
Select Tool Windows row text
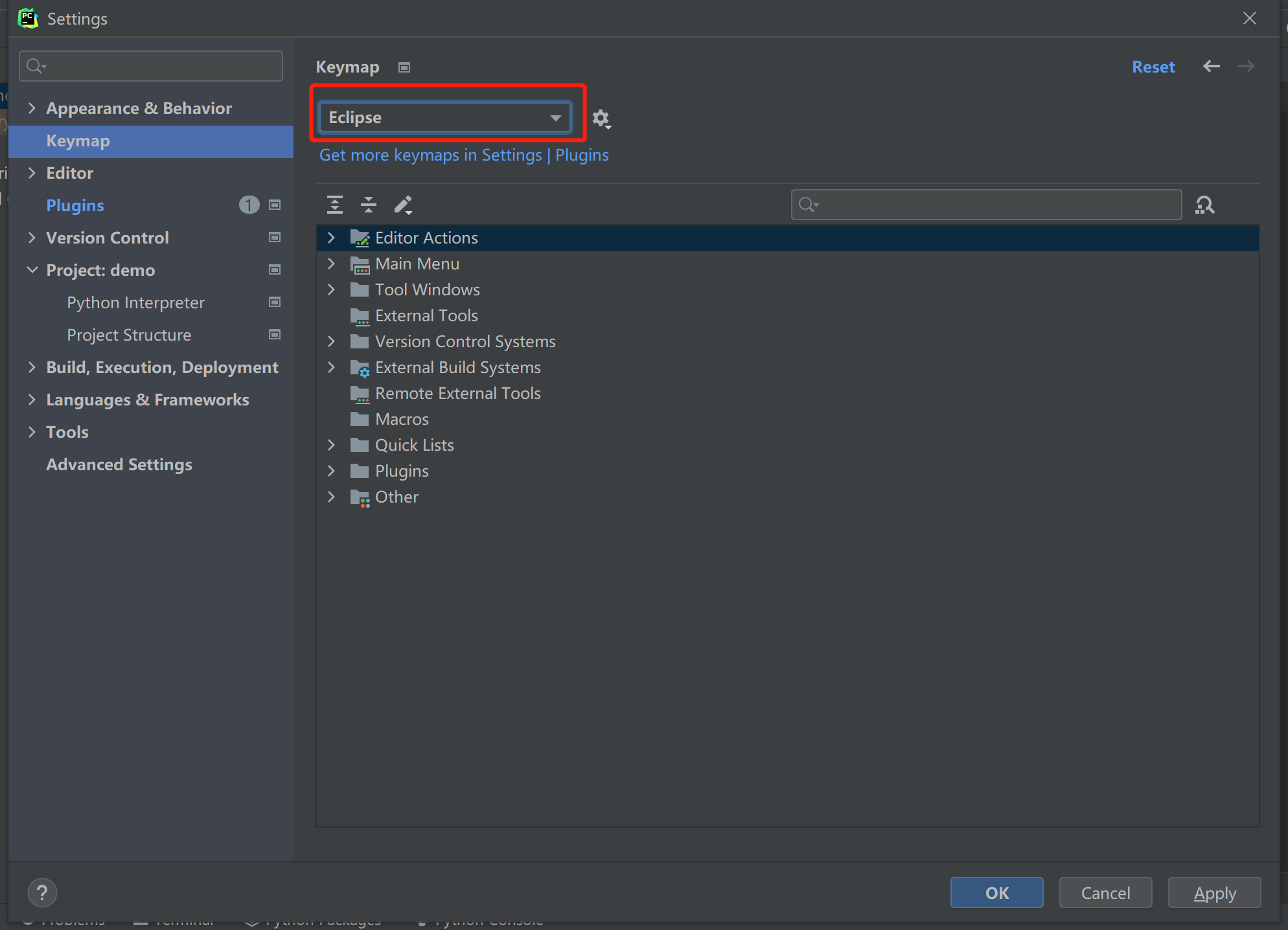428,289
